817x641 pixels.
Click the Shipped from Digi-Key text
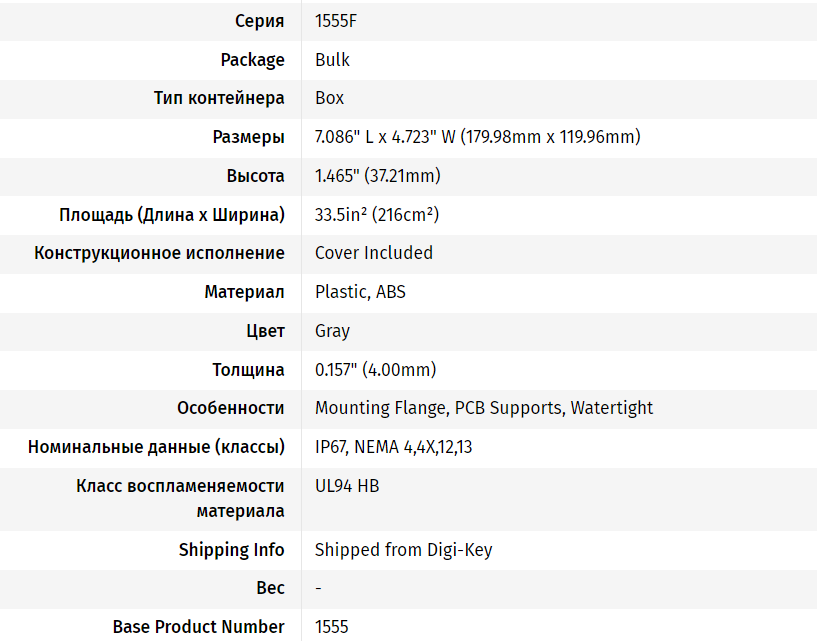pos(404,550)
